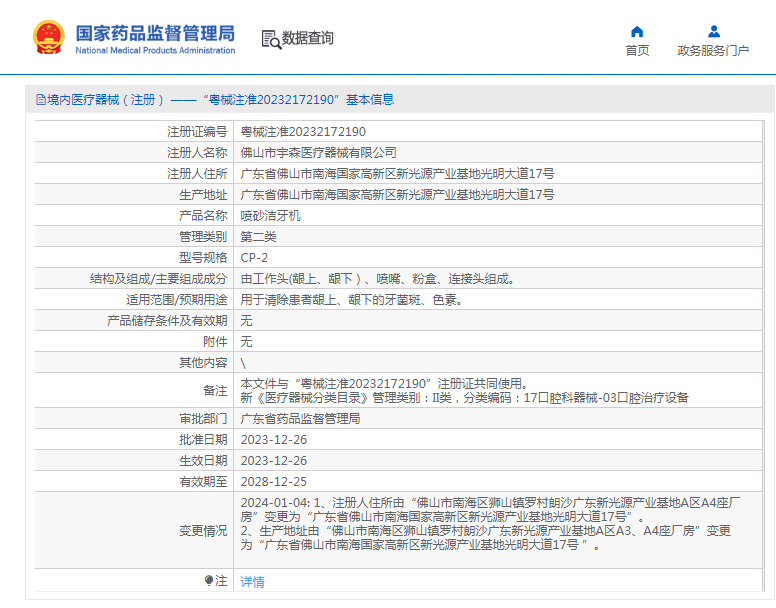The image size is (776, 608).
Task: Open the 数据查询 search icon
Action: [271, 39]
